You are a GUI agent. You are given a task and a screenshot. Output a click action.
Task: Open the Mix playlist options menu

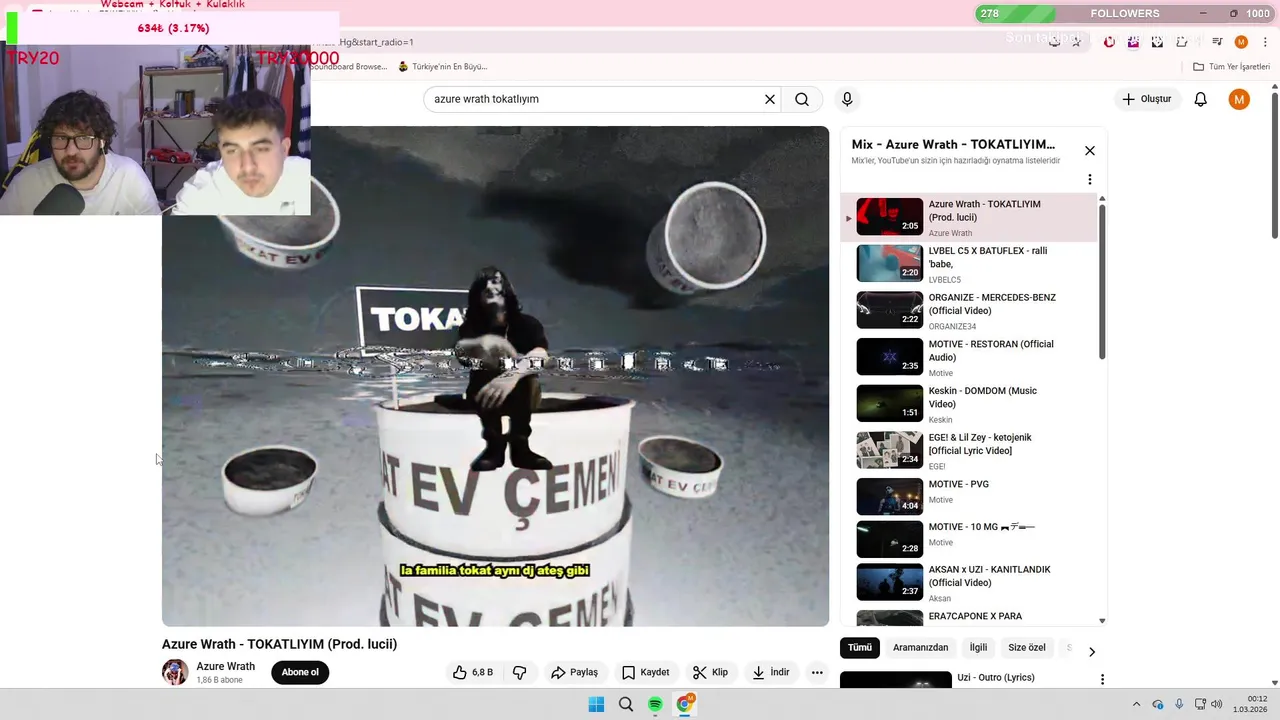(x=1090, y=180)
